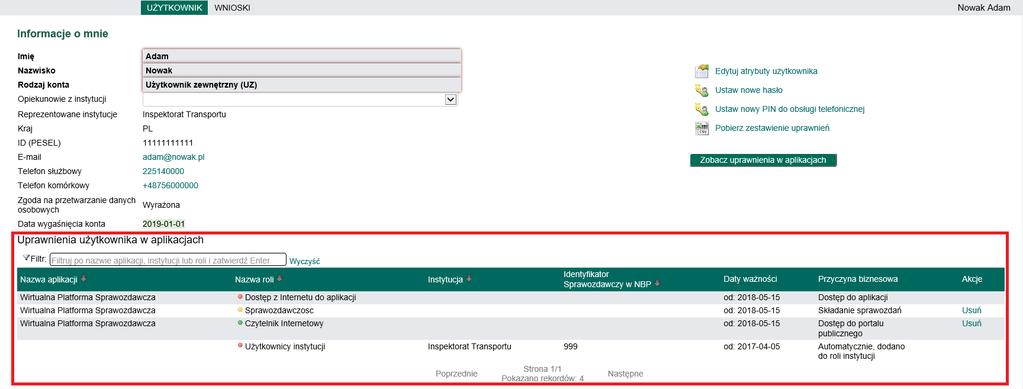Click the Ustaw nowe hasło key icon

click(x=702, y=90)
